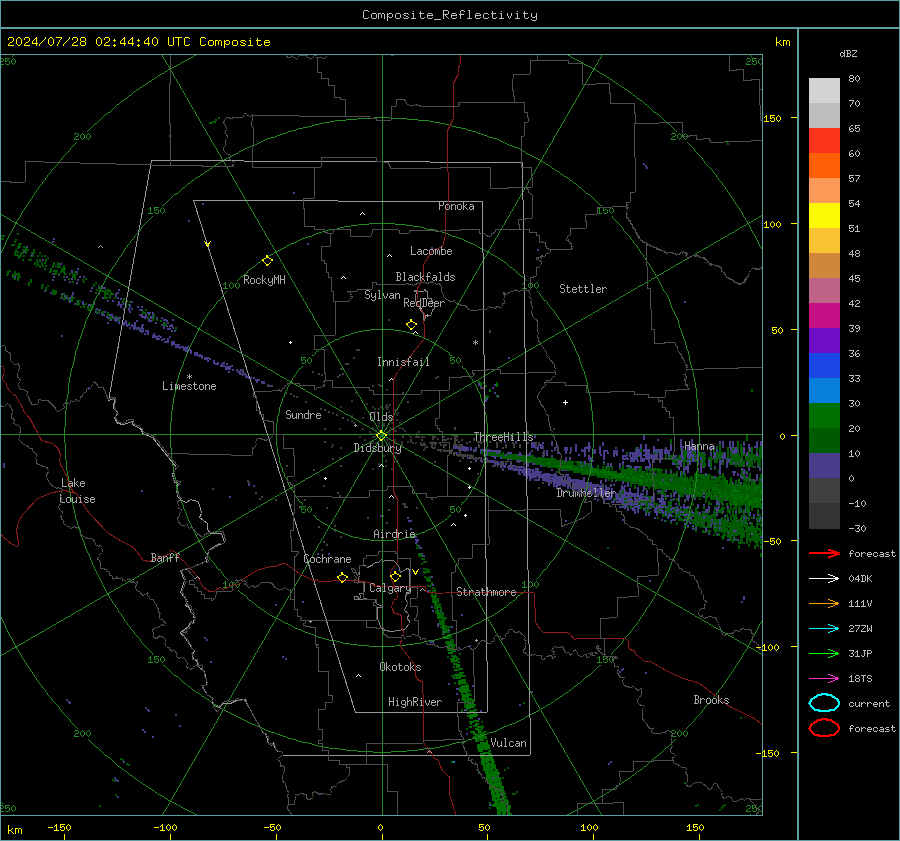The image size is (900, 841).
Task: Click the yellow diamond marker beside RockyMH
Action: coord(267,261)
